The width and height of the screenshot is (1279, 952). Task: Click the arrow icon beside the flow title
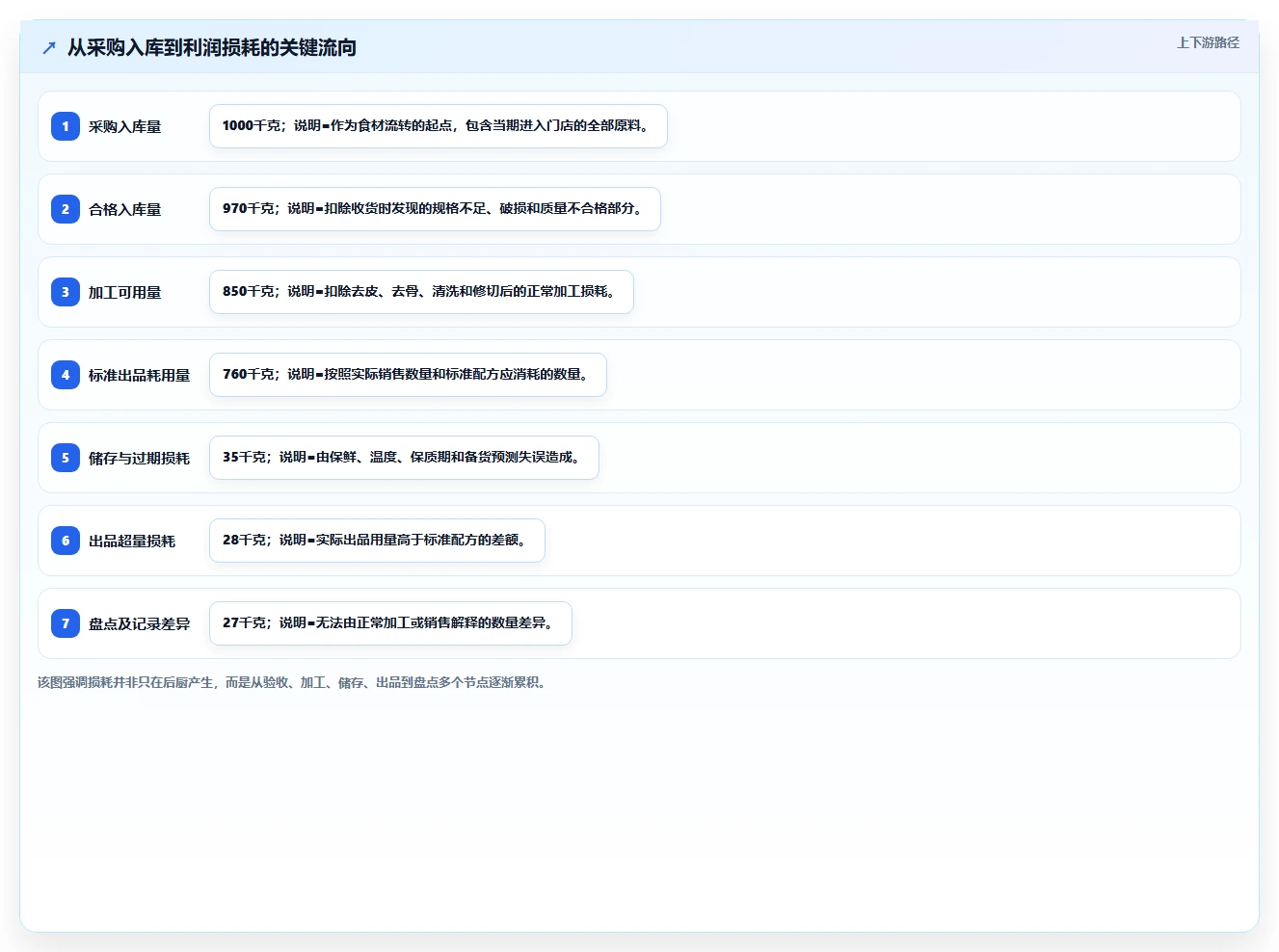click(x=49, y=47)
